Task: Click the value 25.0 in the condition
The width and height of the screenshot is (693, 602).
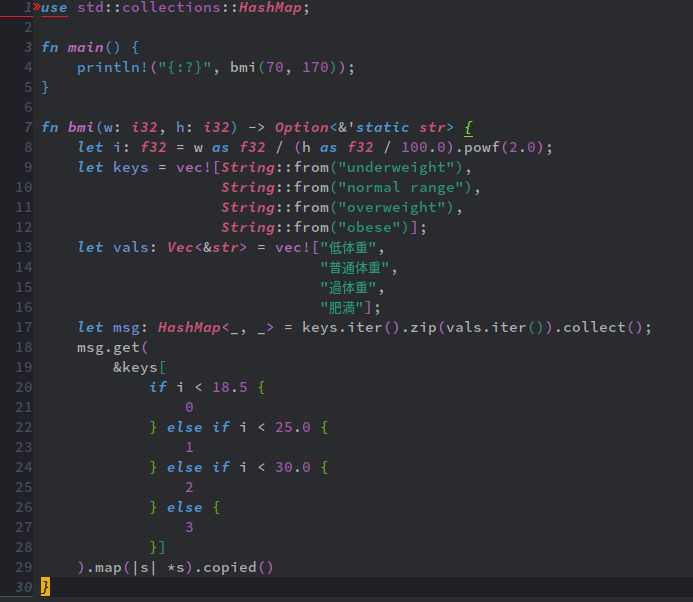Action: tap(293, 427)
